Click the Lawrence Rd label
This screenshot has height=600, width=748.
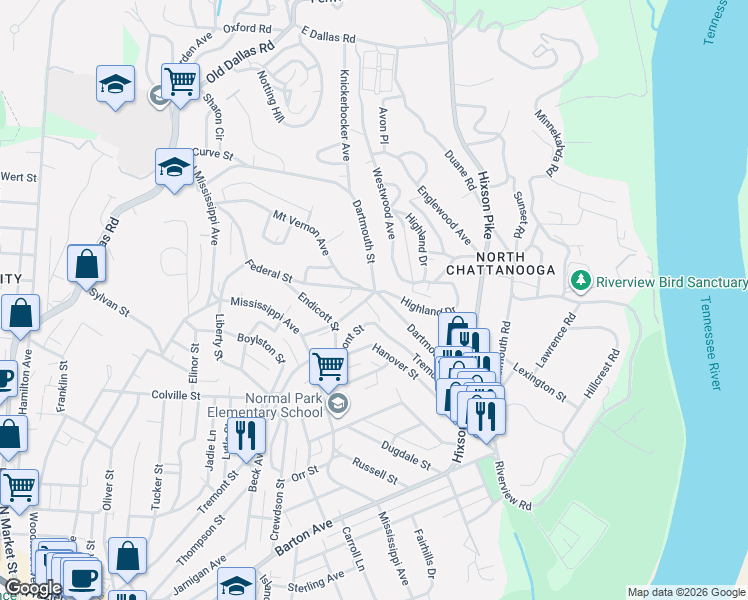[x=556, y=340]
